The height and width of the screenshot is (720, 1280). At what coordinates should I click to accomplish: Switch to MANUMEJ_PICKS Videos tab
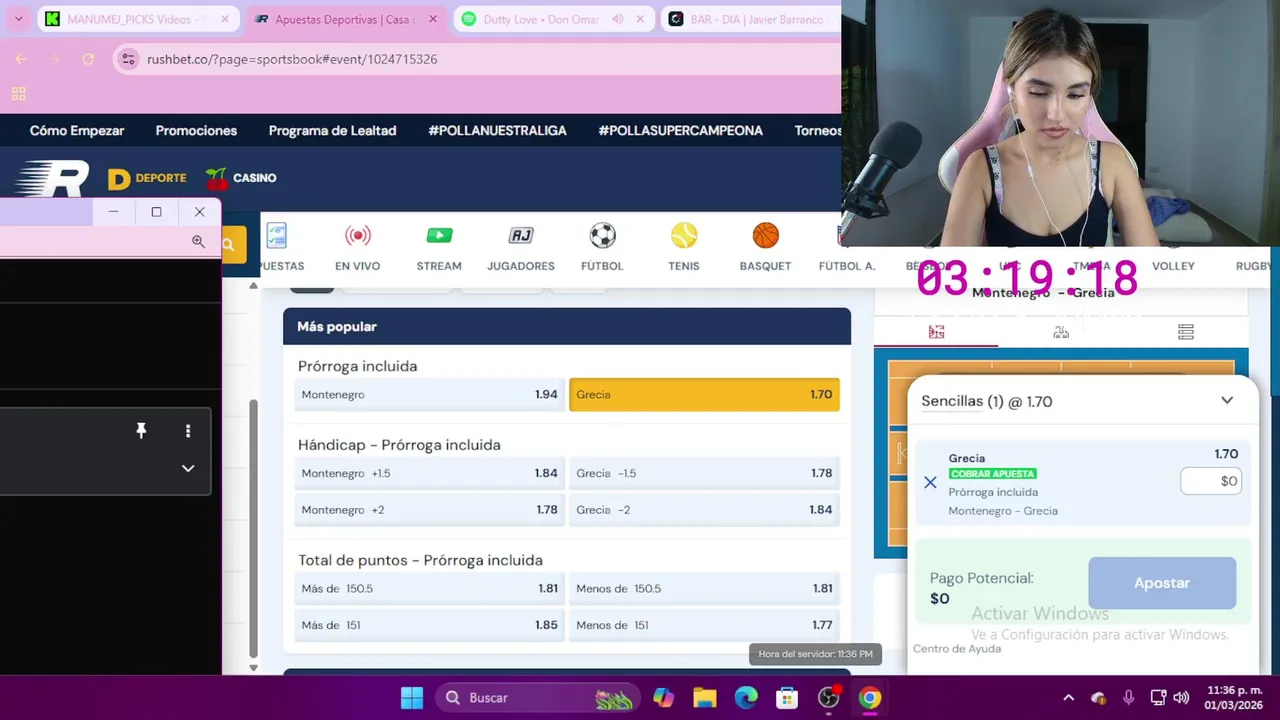coord(136,19)
